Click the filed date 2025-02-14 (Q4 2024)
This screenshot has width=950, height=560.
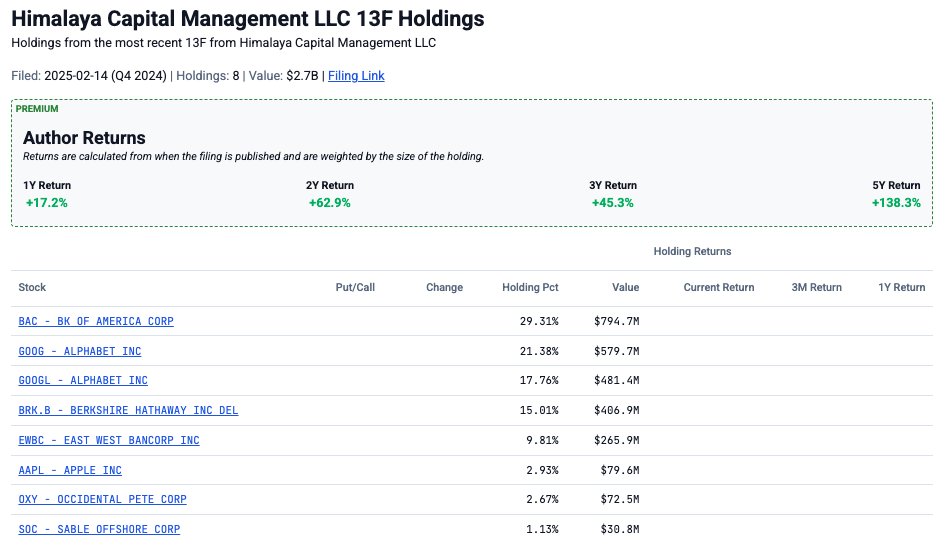tap(105, 76)
